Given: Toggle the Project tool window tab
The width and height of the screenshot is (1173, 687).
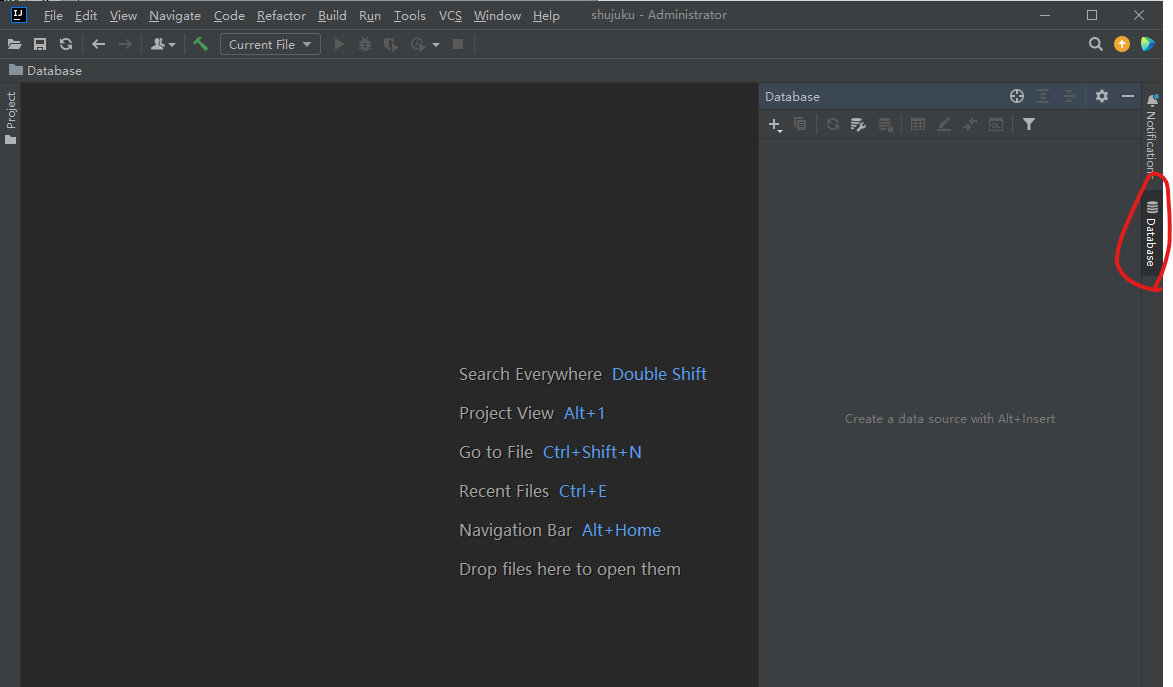Looking at the screenshot, I should pyautogui.click(x=10, y=118).
